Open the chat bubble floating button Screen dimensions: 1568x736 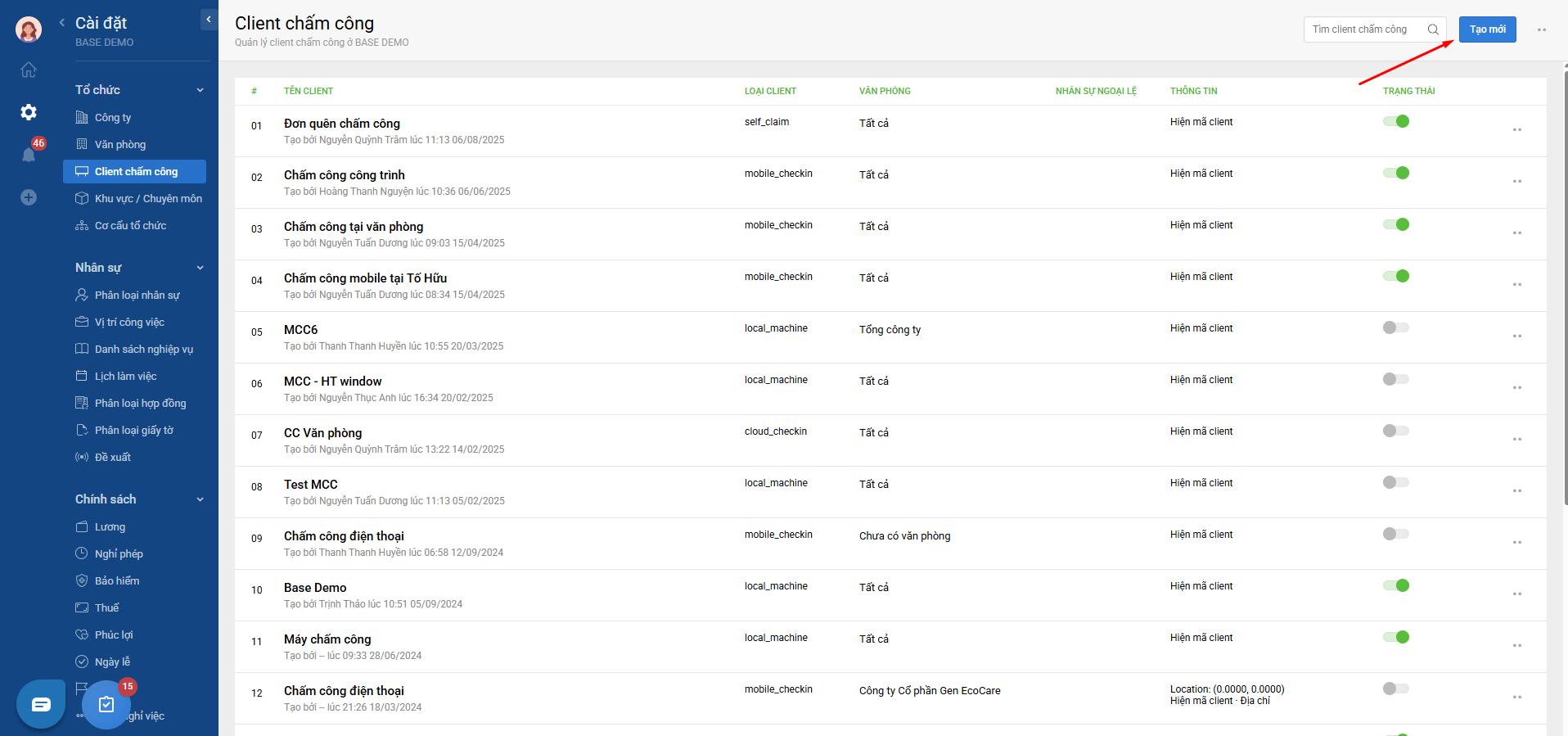41,704
